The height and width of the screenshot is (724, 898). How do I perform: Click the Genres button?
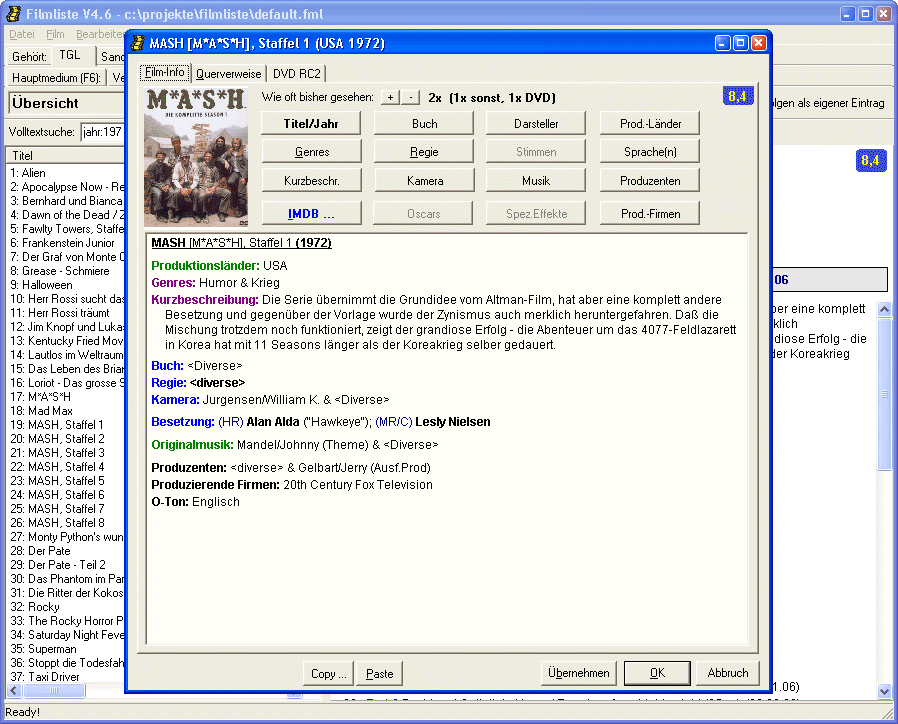pyautogui.click(x=312, y=152)
